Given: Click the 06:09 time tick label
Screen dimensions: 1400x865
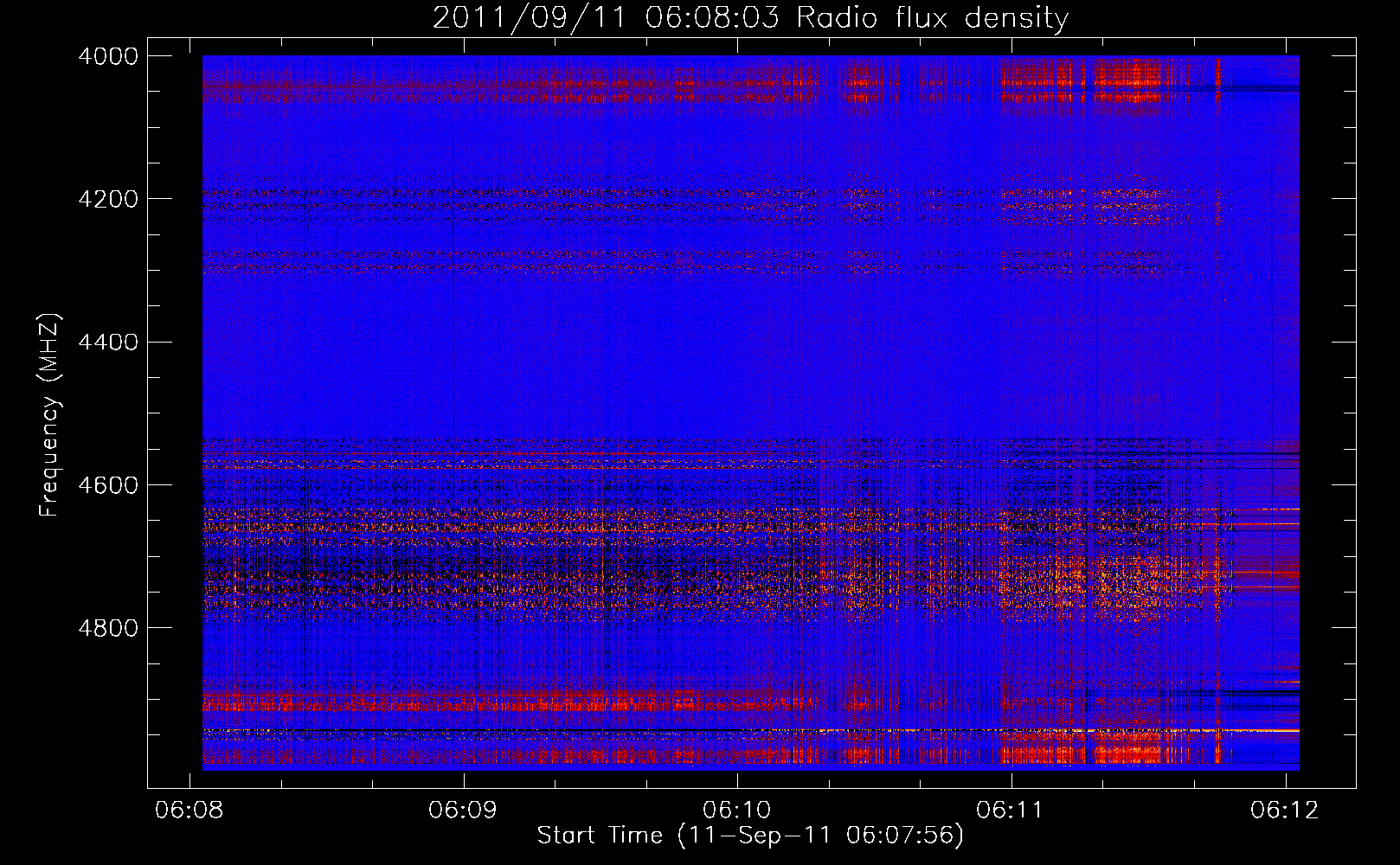Looking at the screenshot, I should [x=463, y=810].
